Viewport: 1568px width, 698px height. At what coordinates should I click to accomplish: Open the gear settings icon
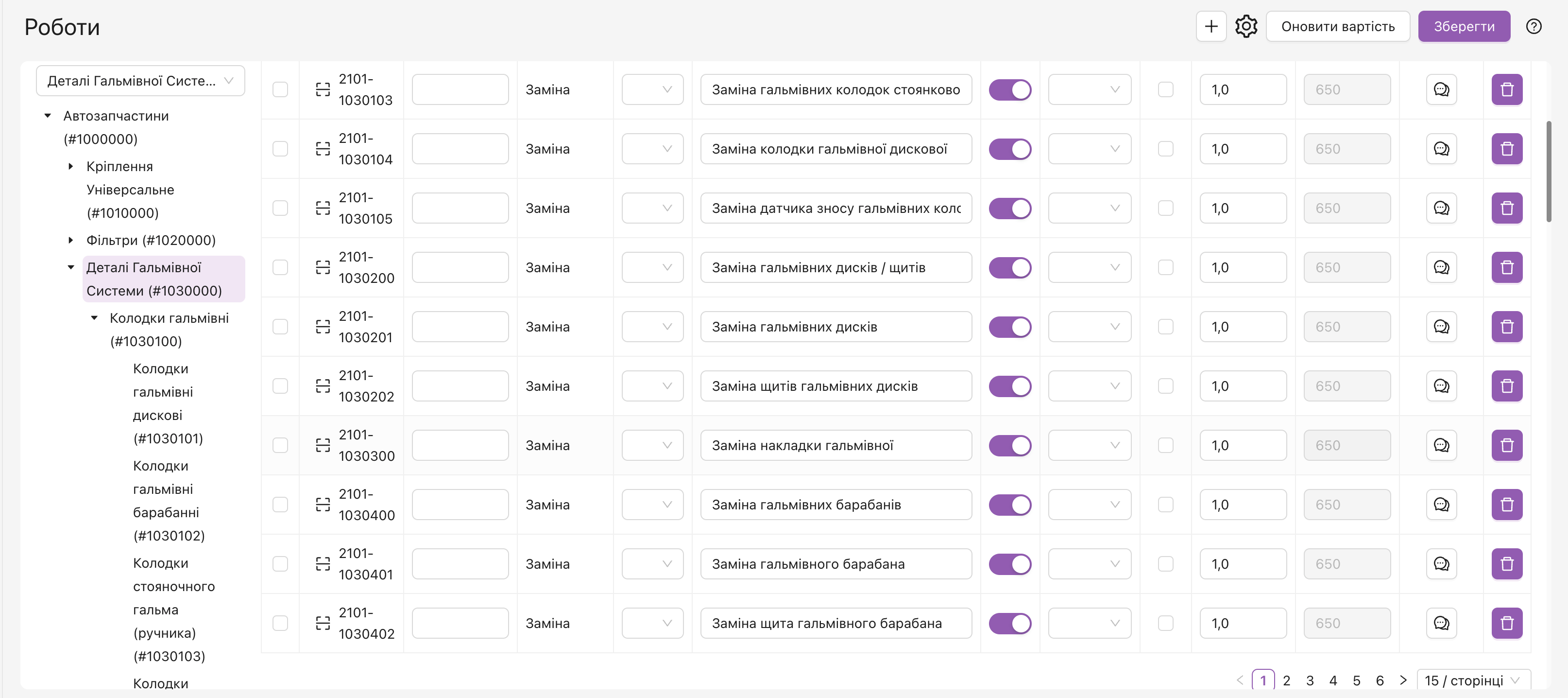[x=1246, y=26]
